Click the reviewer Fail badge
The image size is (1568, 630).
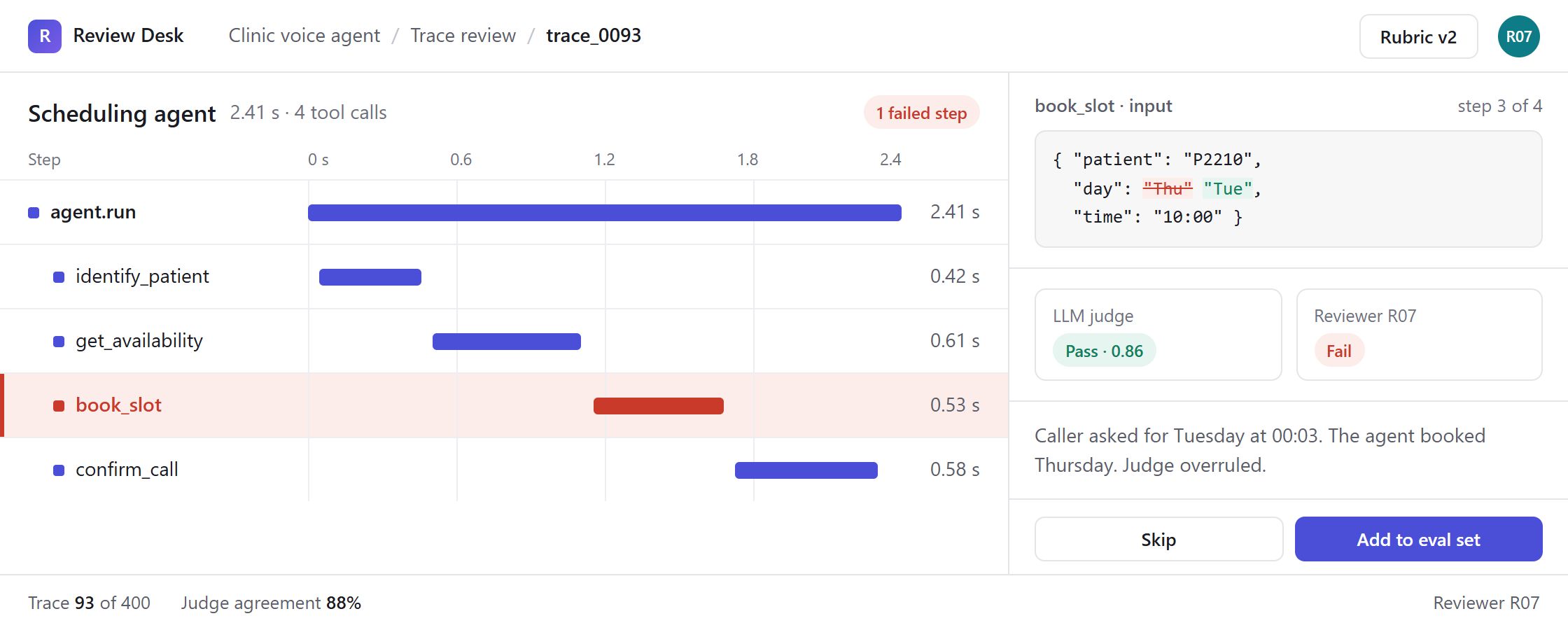pyautogui.click(x=1339, y=351)
